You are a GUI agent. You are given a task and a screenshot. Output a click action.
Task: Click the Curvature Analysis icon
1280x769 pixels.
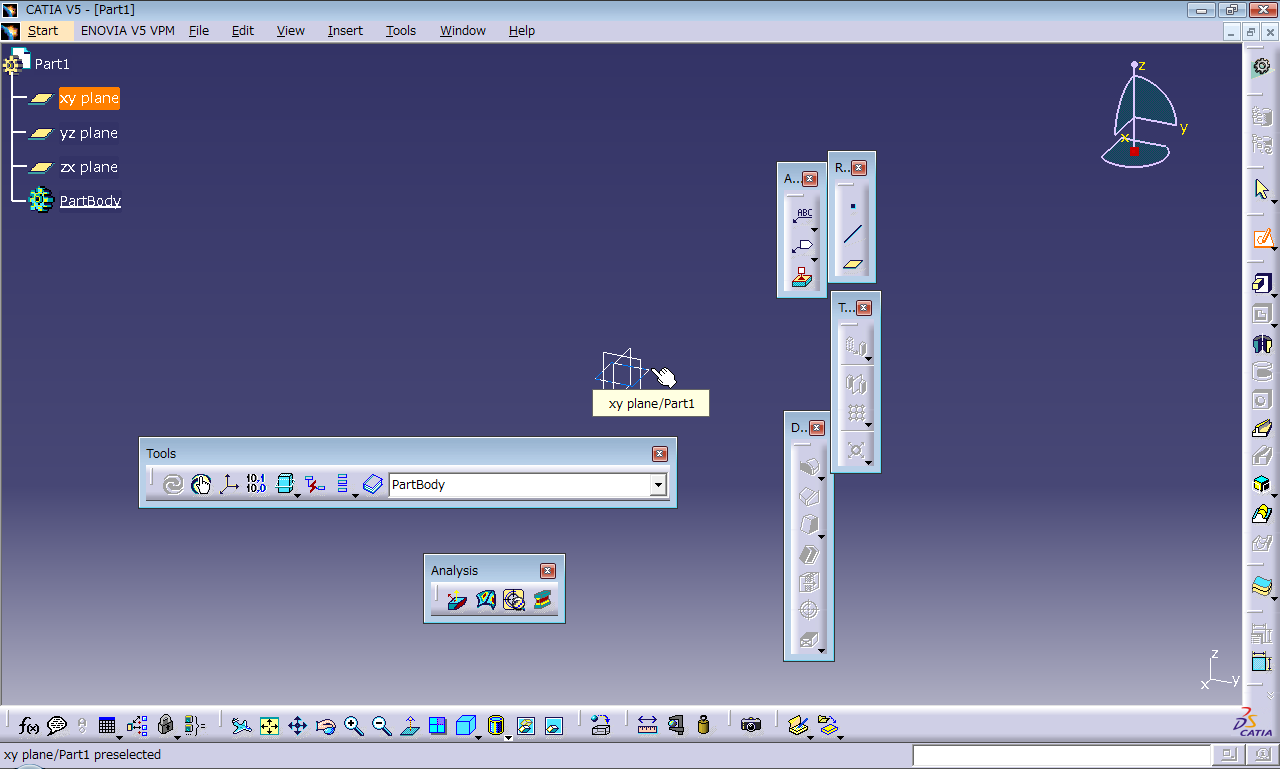[x=486, y=599]
